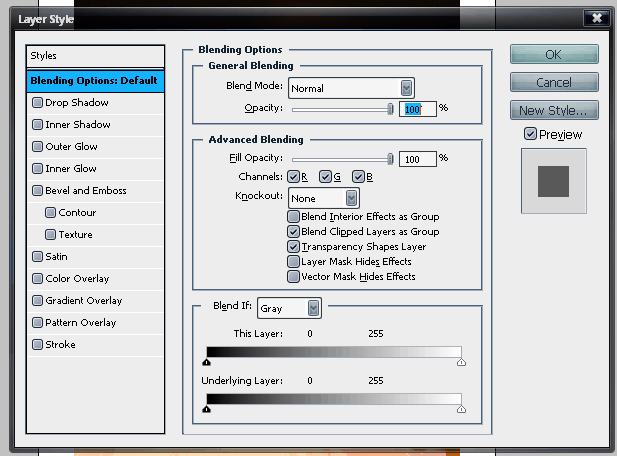
Task: Enable Blend Interior Effects as Group
Action: [x=293, y=217]
